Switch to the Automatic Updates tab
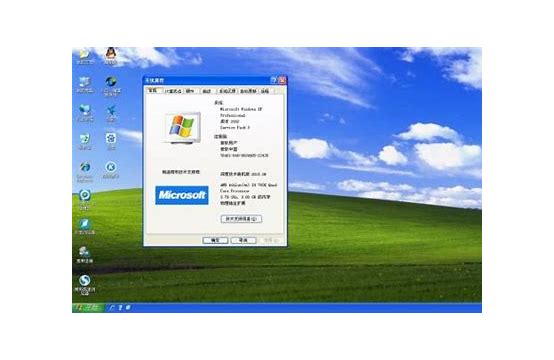This screenshot has width=554, height=360. tap(248, 91)
